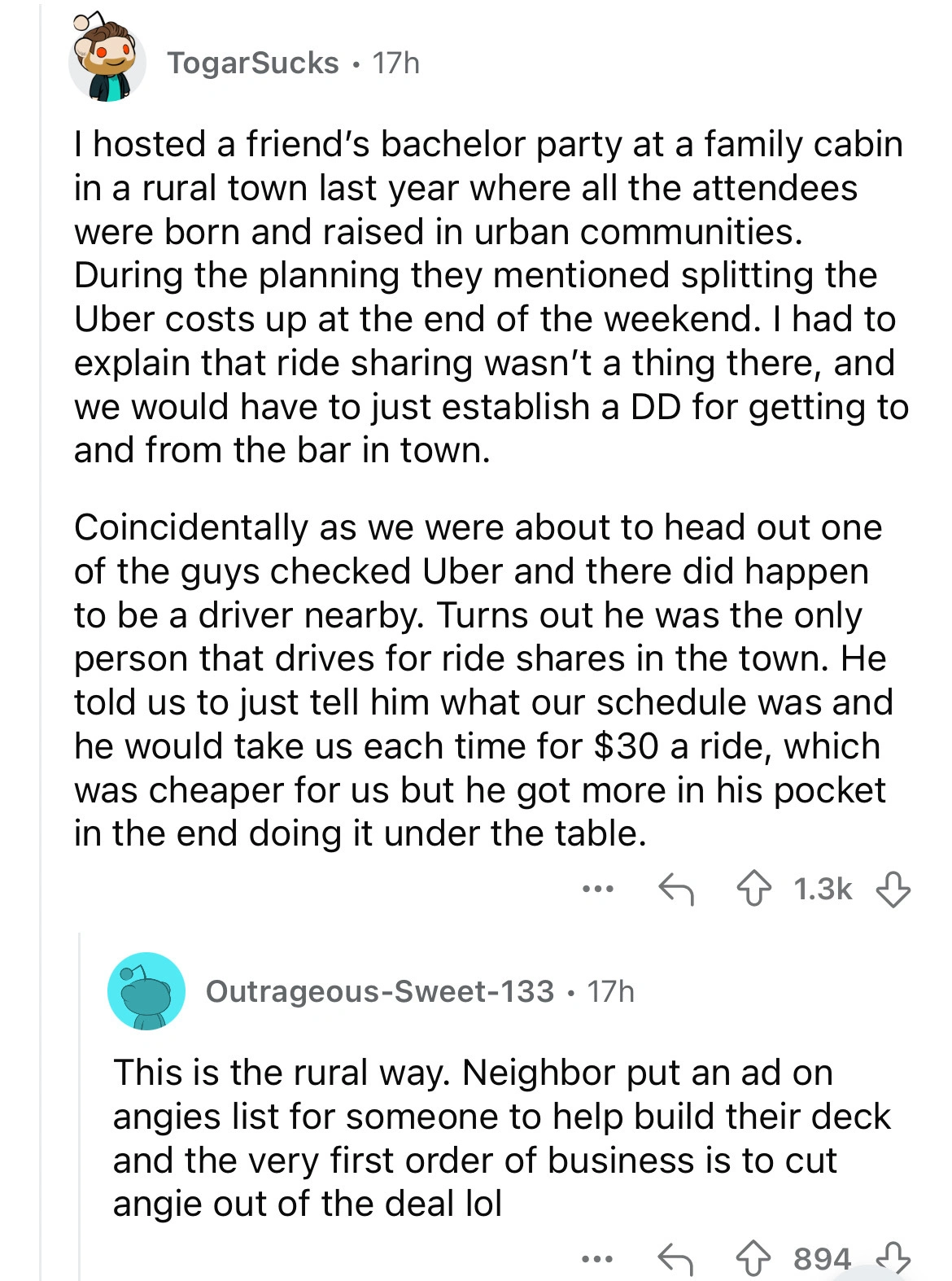Reply to TogarSucks' comment
Screen dimensions: 952x1281
tap(675, 889)
